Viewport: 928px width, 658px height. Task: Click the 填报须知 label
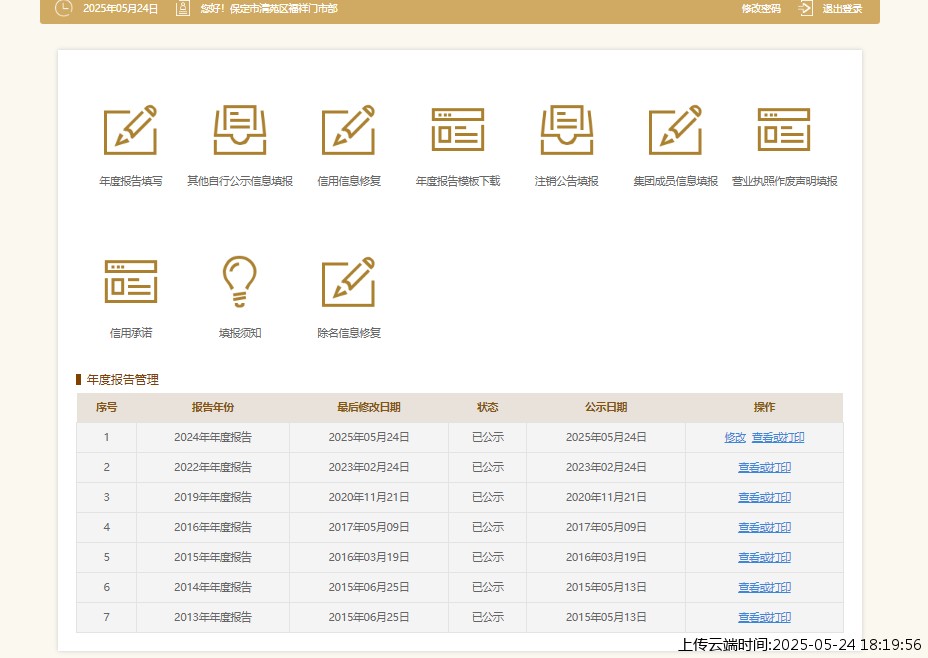coord(240,333)
